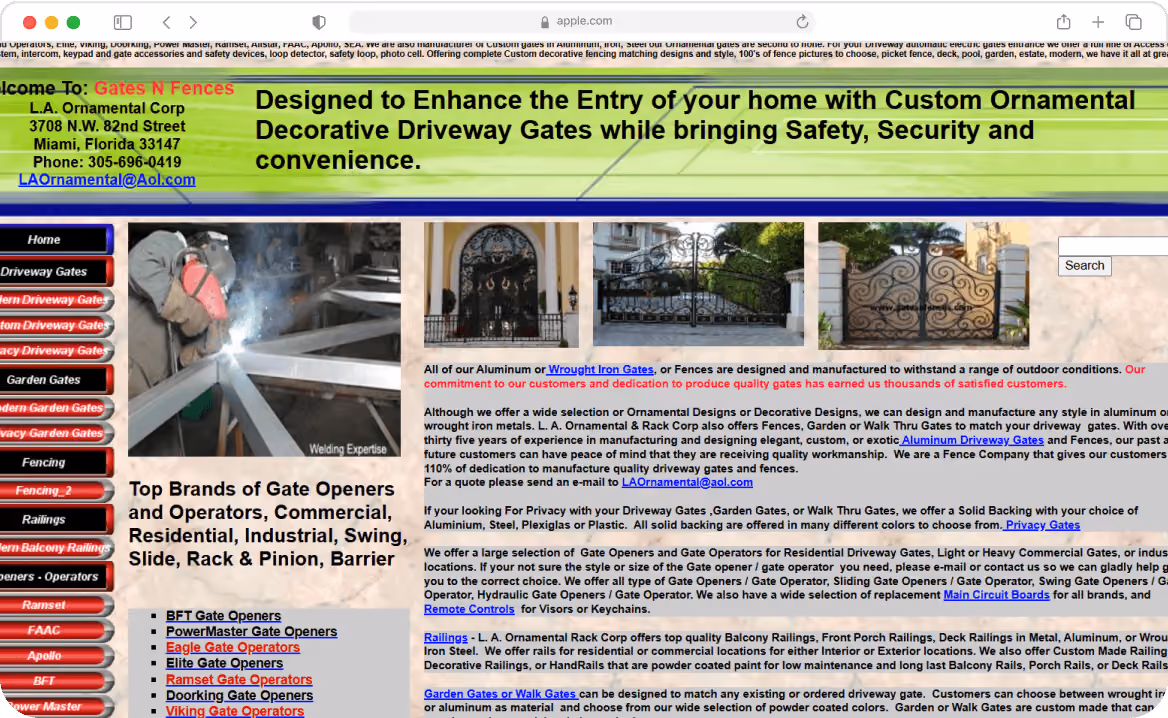This screenshot has height=718, width=1168.
Task: Click the brown scroll-pattern gate photo
Action: pos(924,286)
